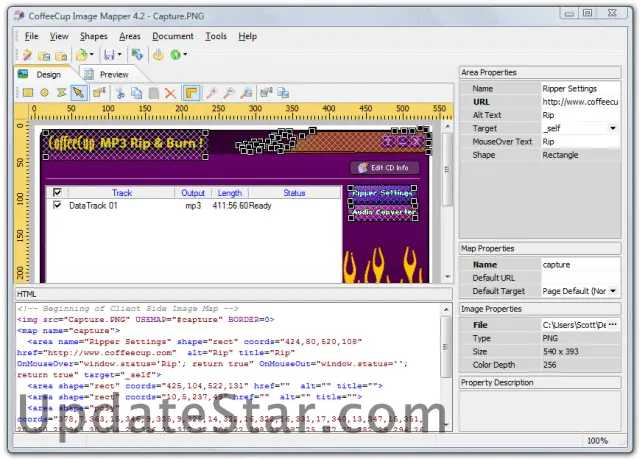Click icon right of the pointer tool
640x459 pixels.
(x=99, y=93)
